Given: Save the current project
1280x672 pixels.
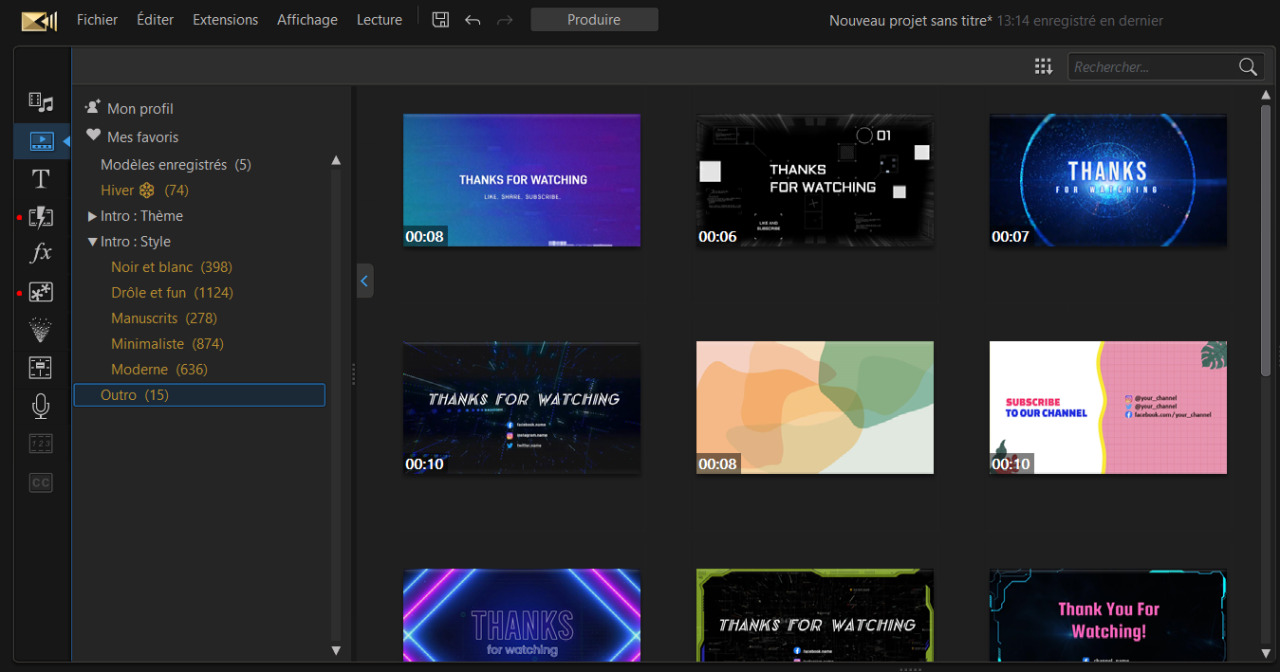Looking at the screenshot, I should point(440,19).
